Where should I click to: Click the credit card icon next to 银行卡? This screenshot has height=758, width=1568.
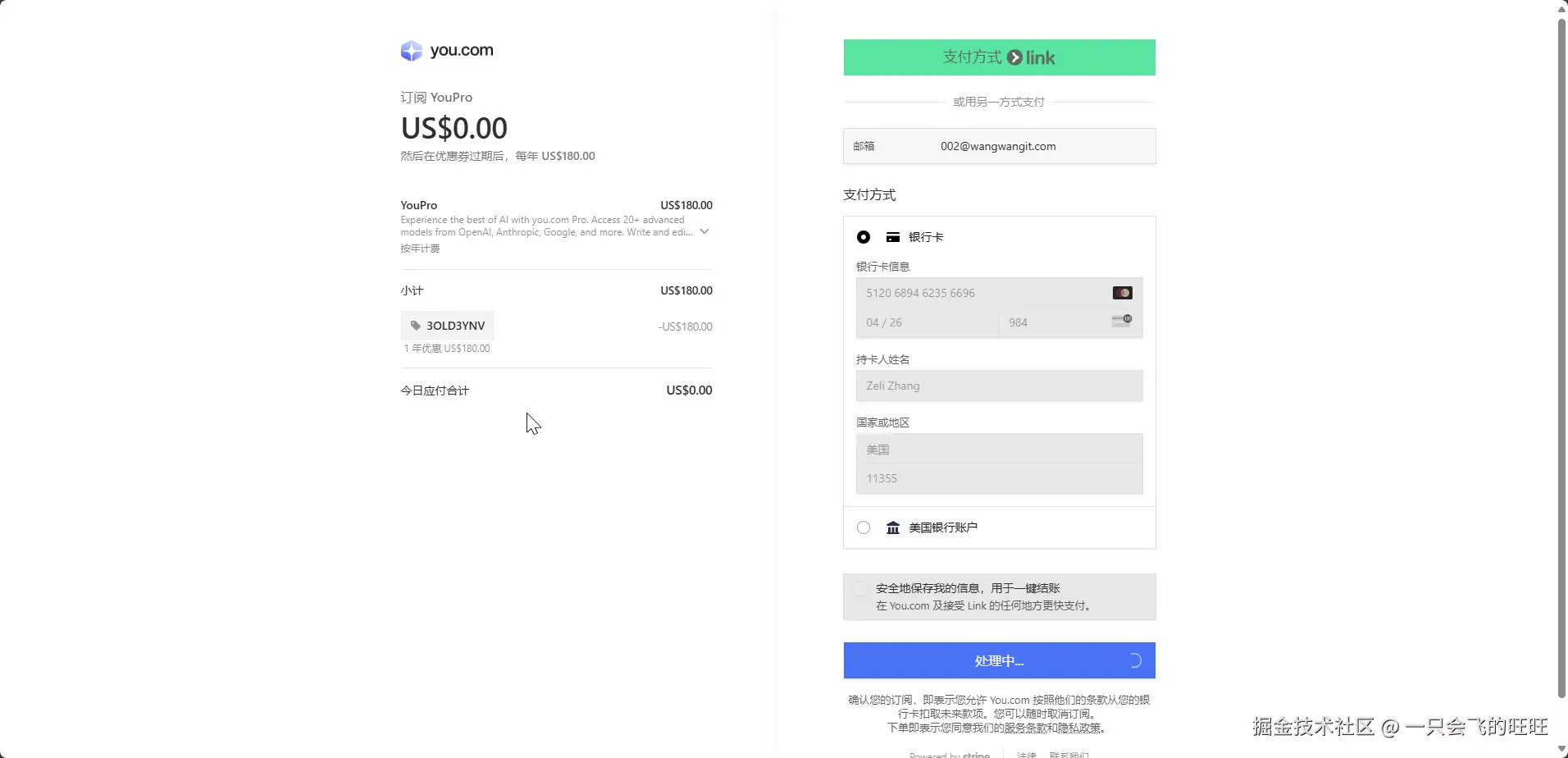893,237
